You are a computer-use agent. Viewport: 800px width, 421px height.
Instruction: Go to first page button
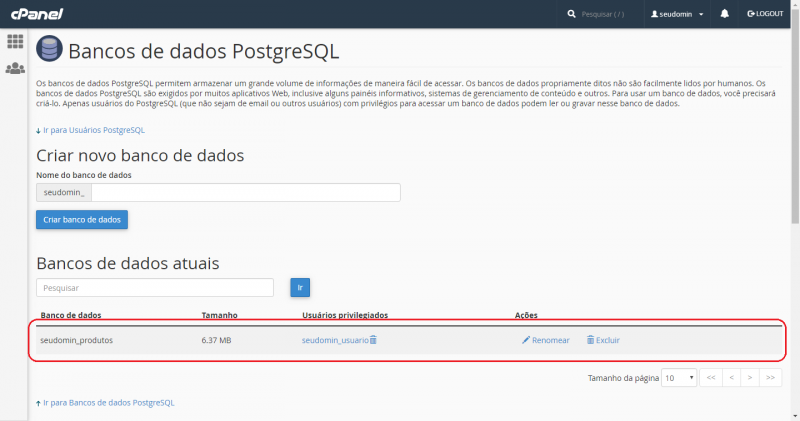[x=711, y=378]
